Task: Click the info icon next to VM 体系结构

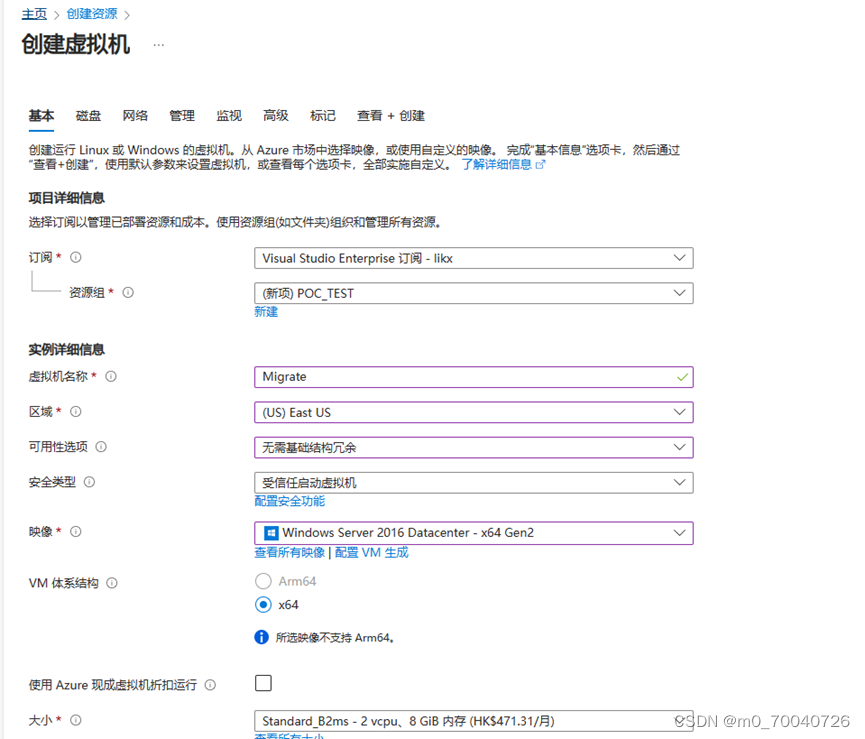Action: [112, 583]
